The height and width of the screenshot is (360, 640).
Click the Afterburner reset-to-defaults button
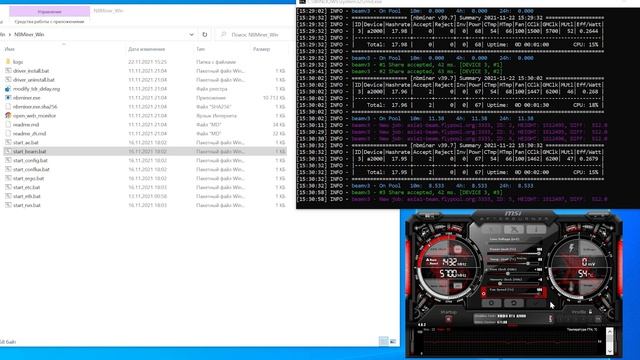pos(513,303)
